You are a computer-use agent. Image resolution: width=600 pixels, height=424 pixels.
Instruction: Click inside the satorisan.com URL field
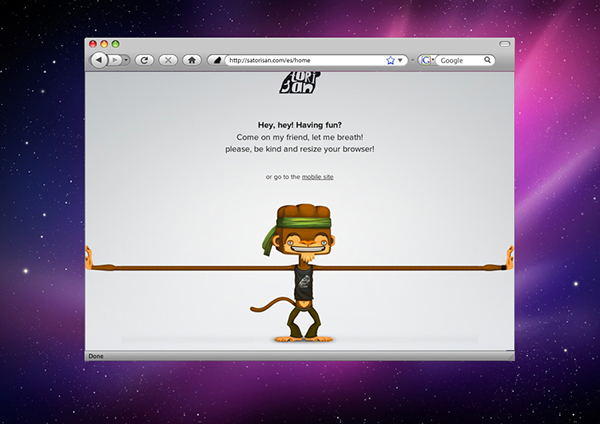[306, 60]
